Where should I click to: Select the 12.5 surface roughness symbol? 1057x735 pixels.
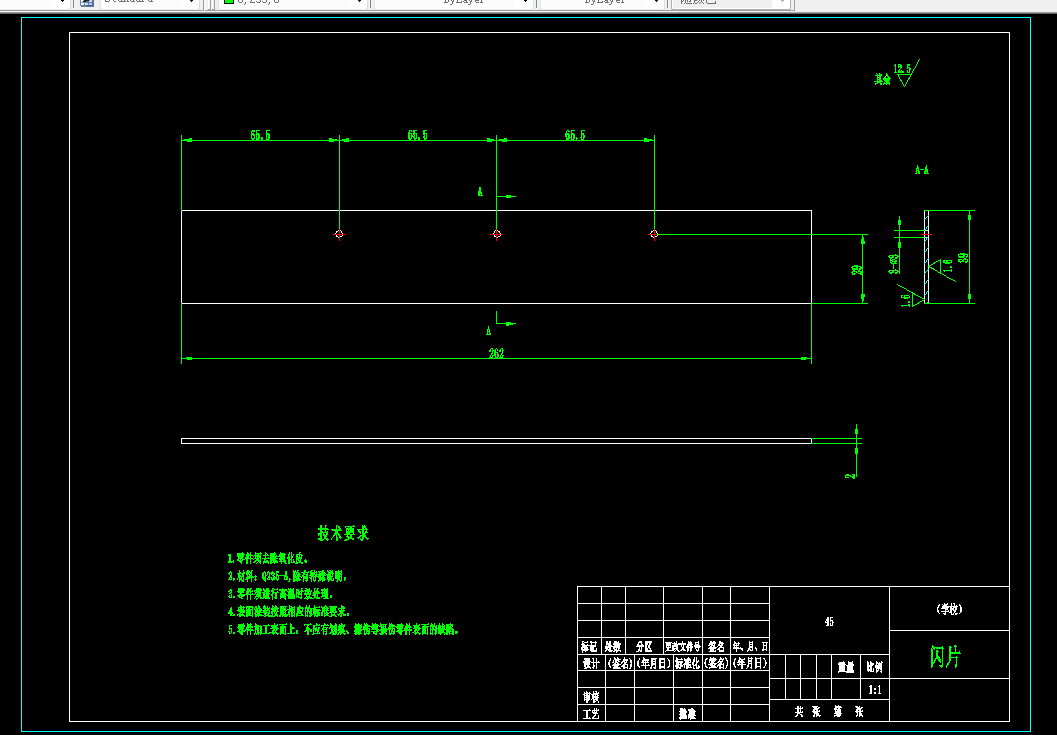coord(906,73)
